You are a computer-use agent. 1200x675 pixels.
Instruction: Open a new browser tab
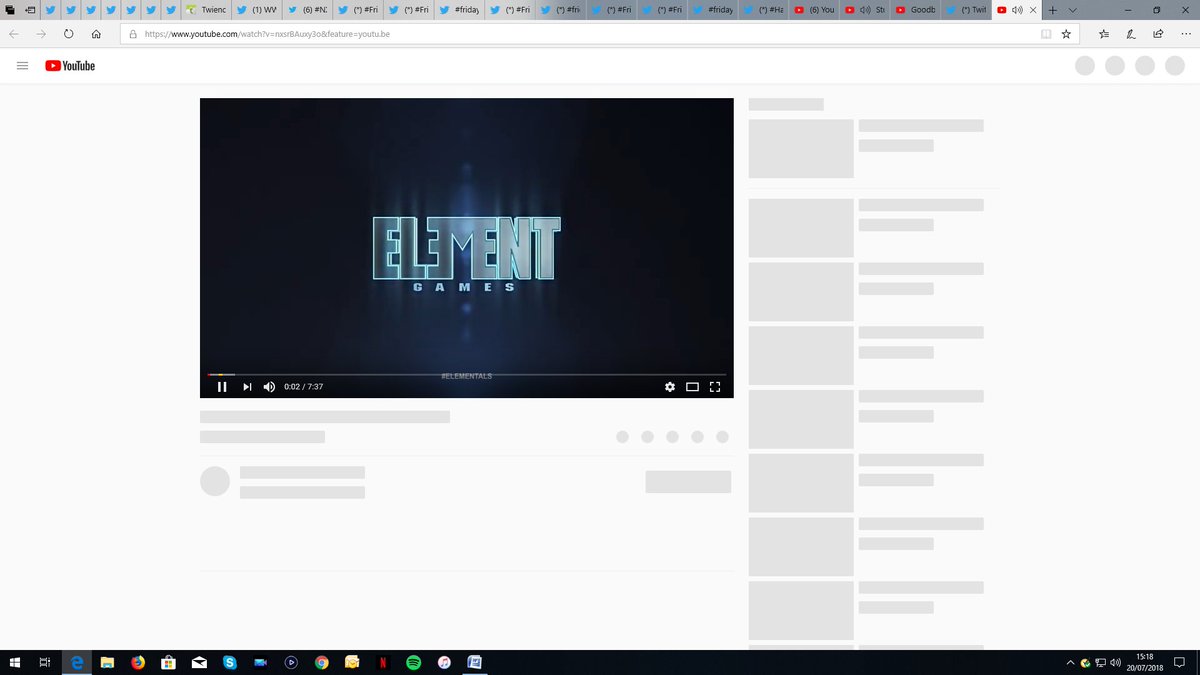pyautogui.click(x=1053, y=9)
